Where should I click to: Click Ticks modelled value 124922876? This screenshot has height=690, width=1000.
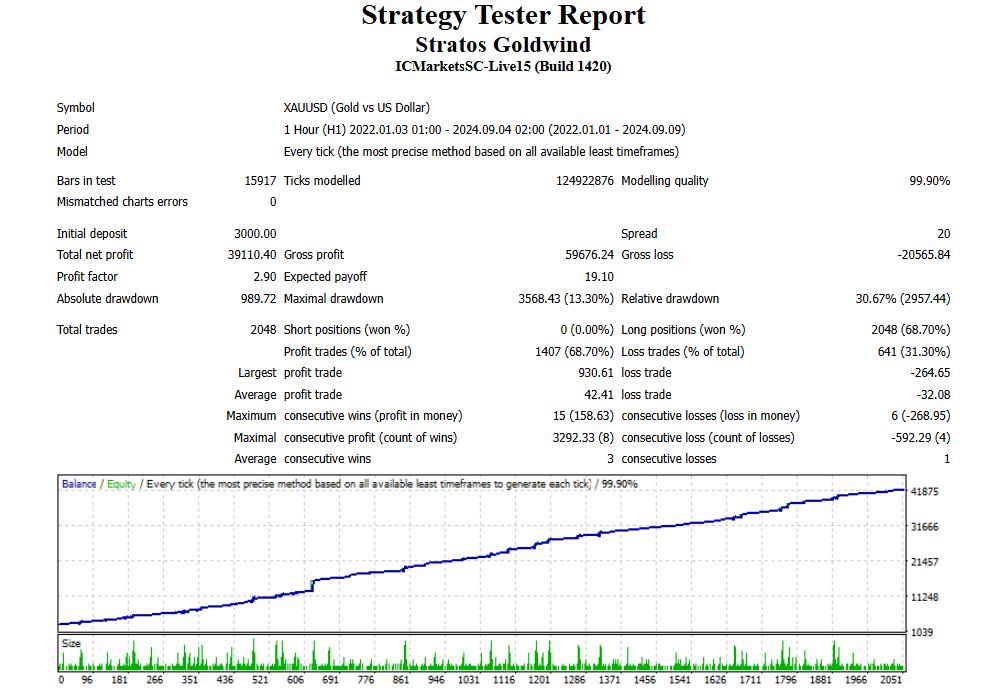[584, 180]
